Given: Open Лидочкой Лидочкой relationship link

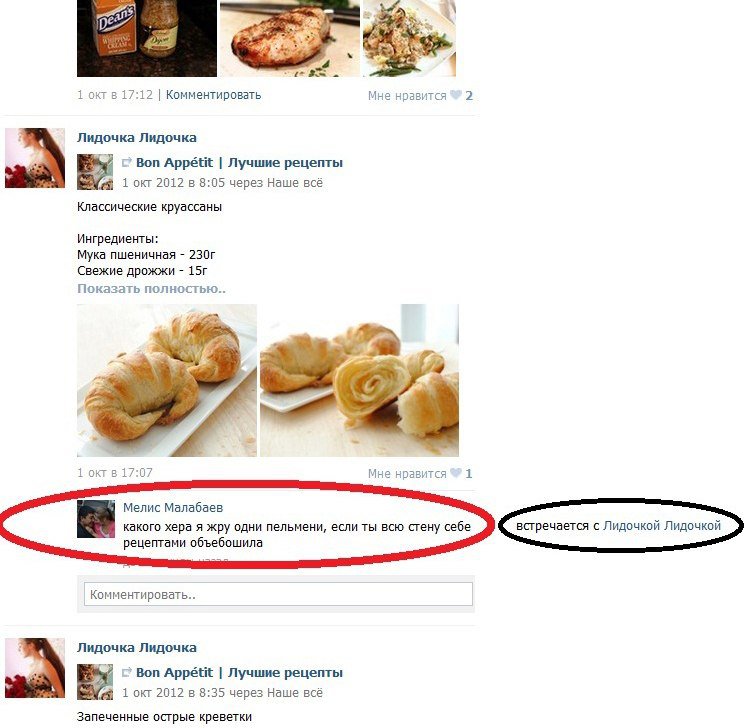Looking at the screenshot, I should click(x=662, y=526).
